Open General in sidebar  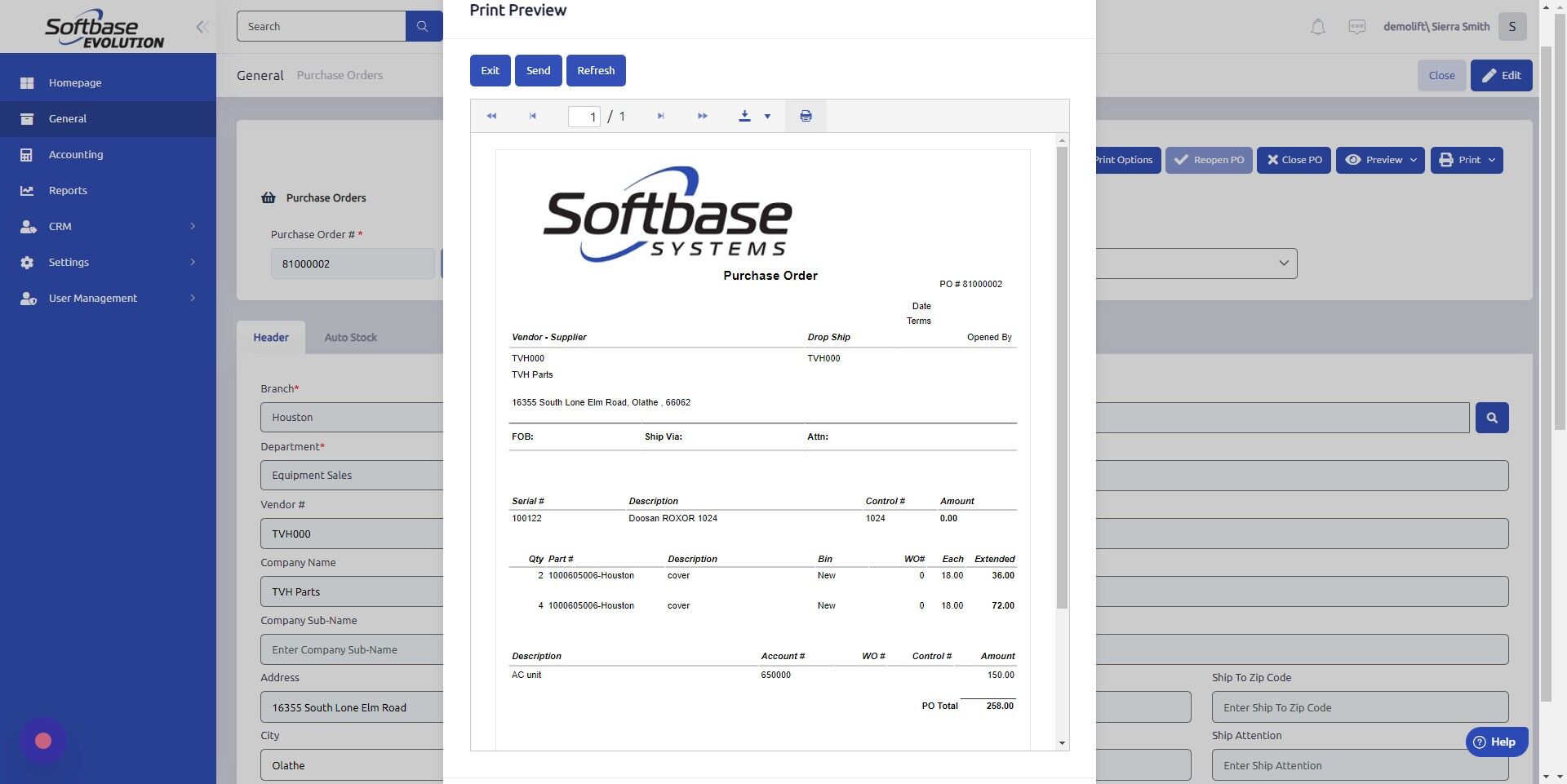click(108, 118)
